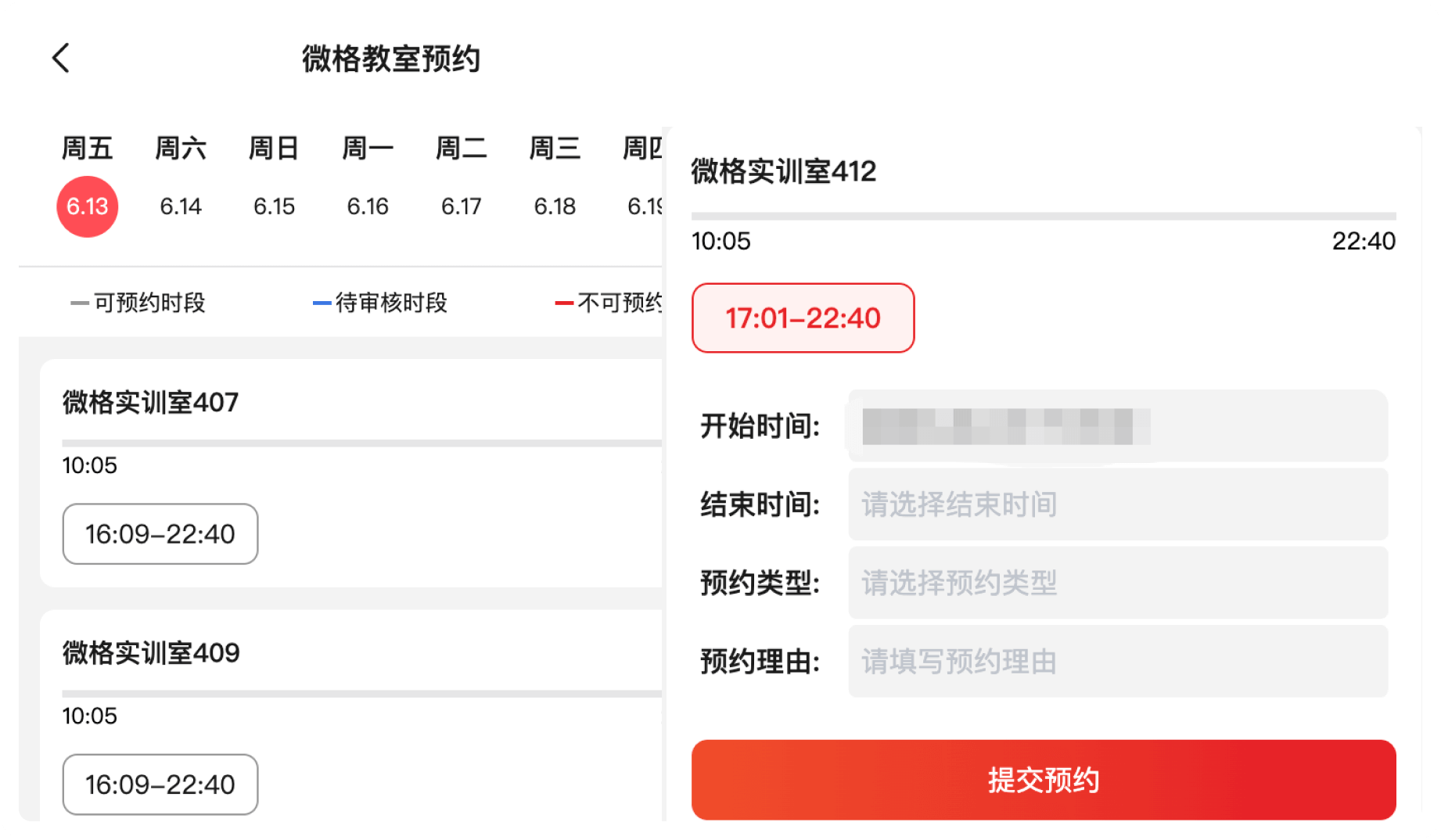Select the 16:09–22:40 slot for room 407
Image resolution: width=1441 pixels, height=840 pixels.
[x=160, y=535]
